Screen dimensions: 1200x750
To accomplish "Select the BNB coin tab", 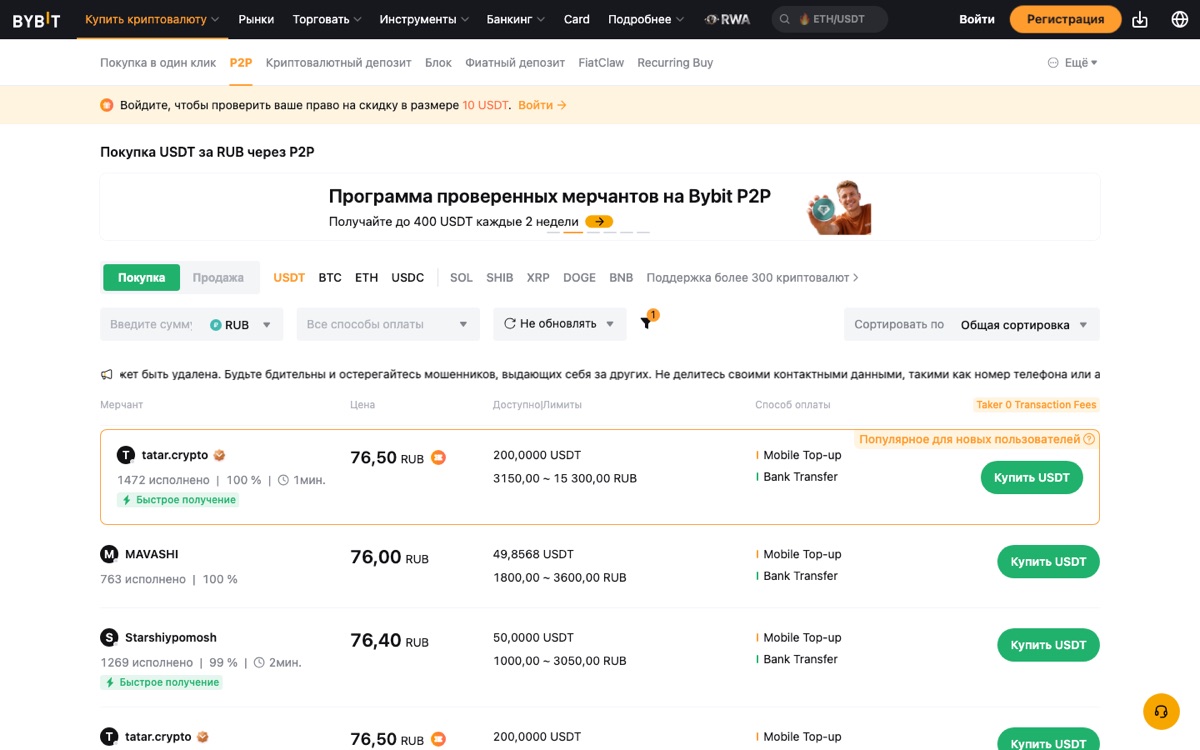I will pos(621,278).
